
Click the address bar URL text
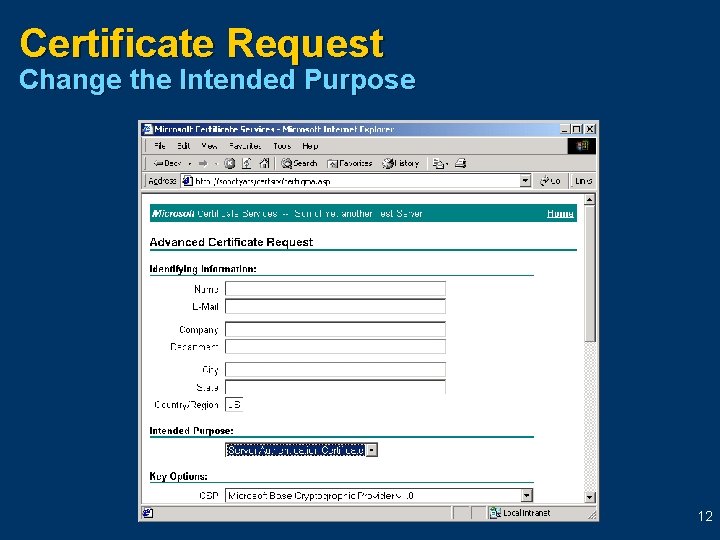[x=263, y=181]
